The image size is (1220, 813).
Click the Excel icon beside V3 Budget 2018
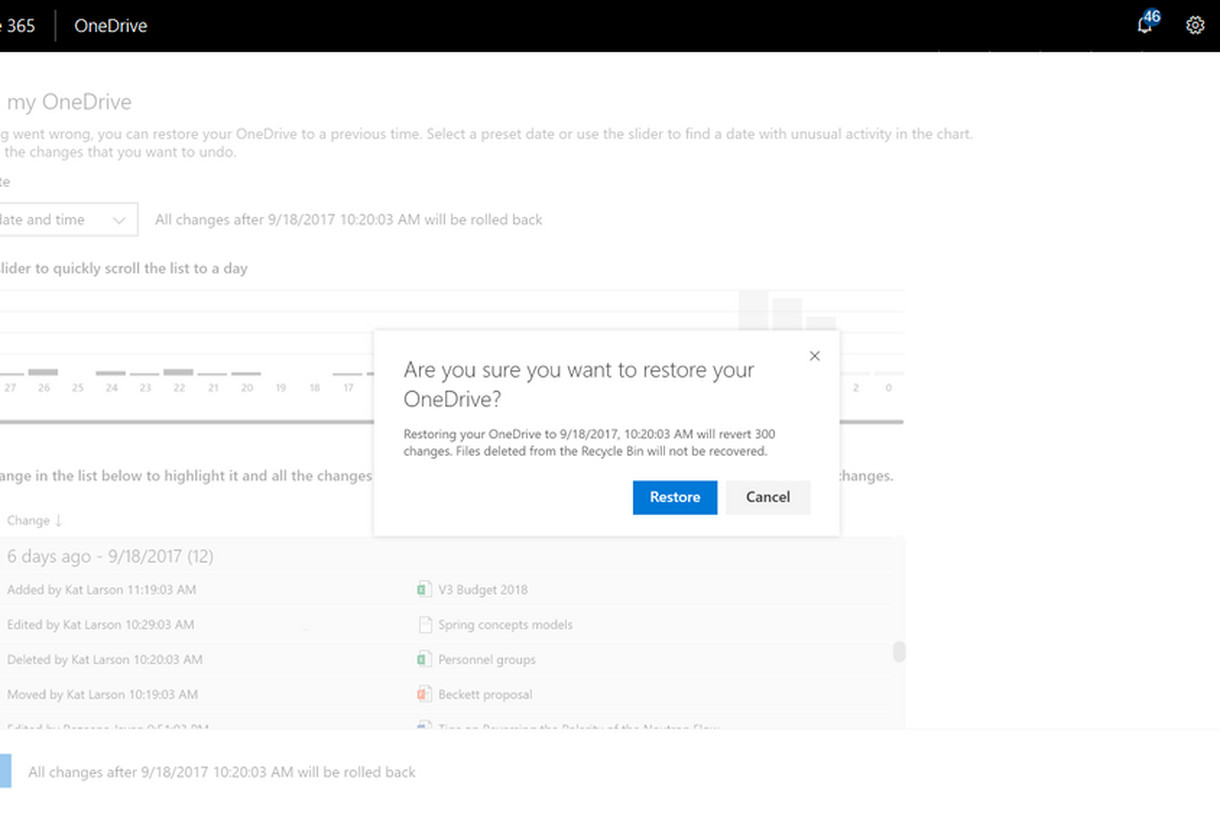coord(424,589)
